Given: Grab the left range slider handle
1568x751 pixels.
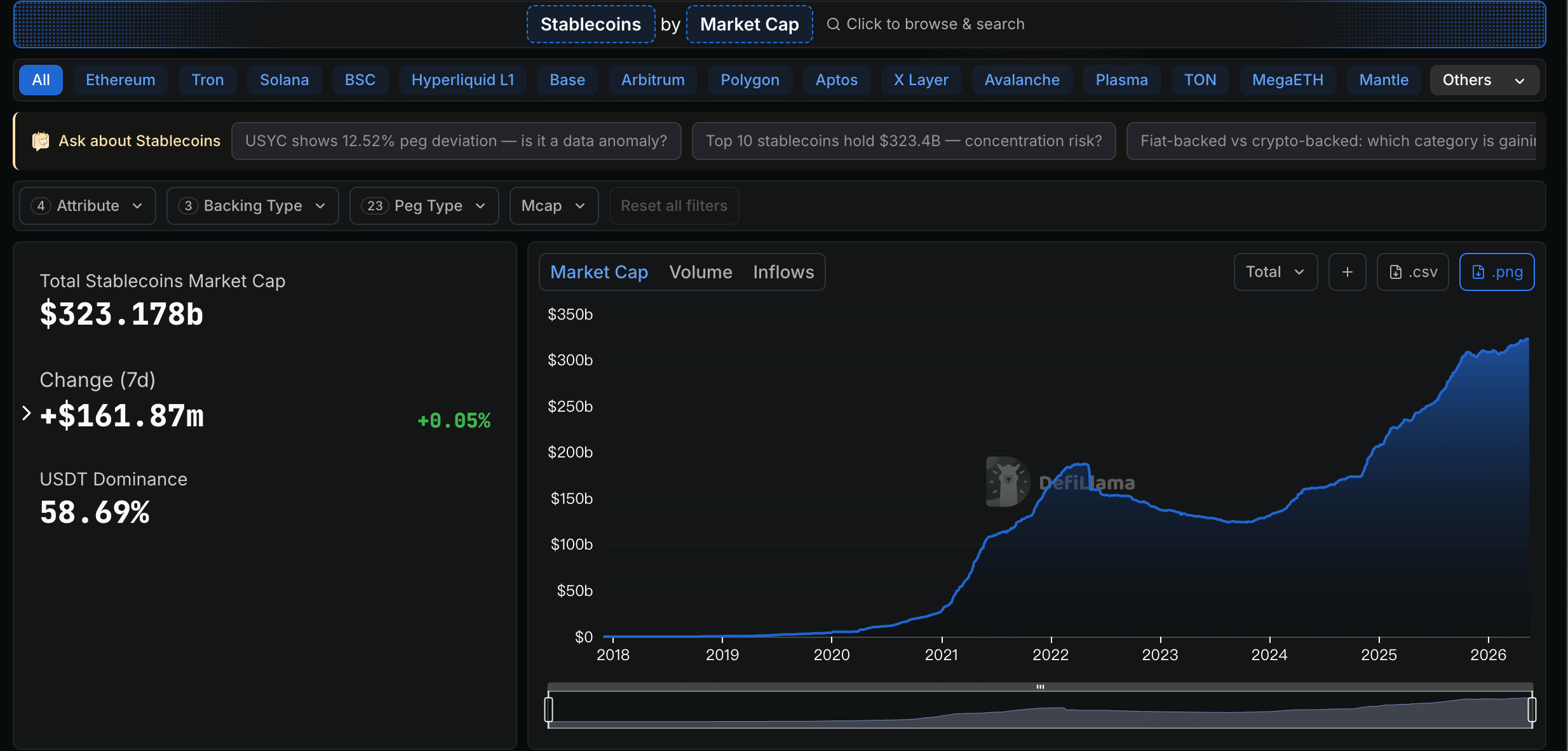Looking at the screenshot, I should [x=549, y=709].
